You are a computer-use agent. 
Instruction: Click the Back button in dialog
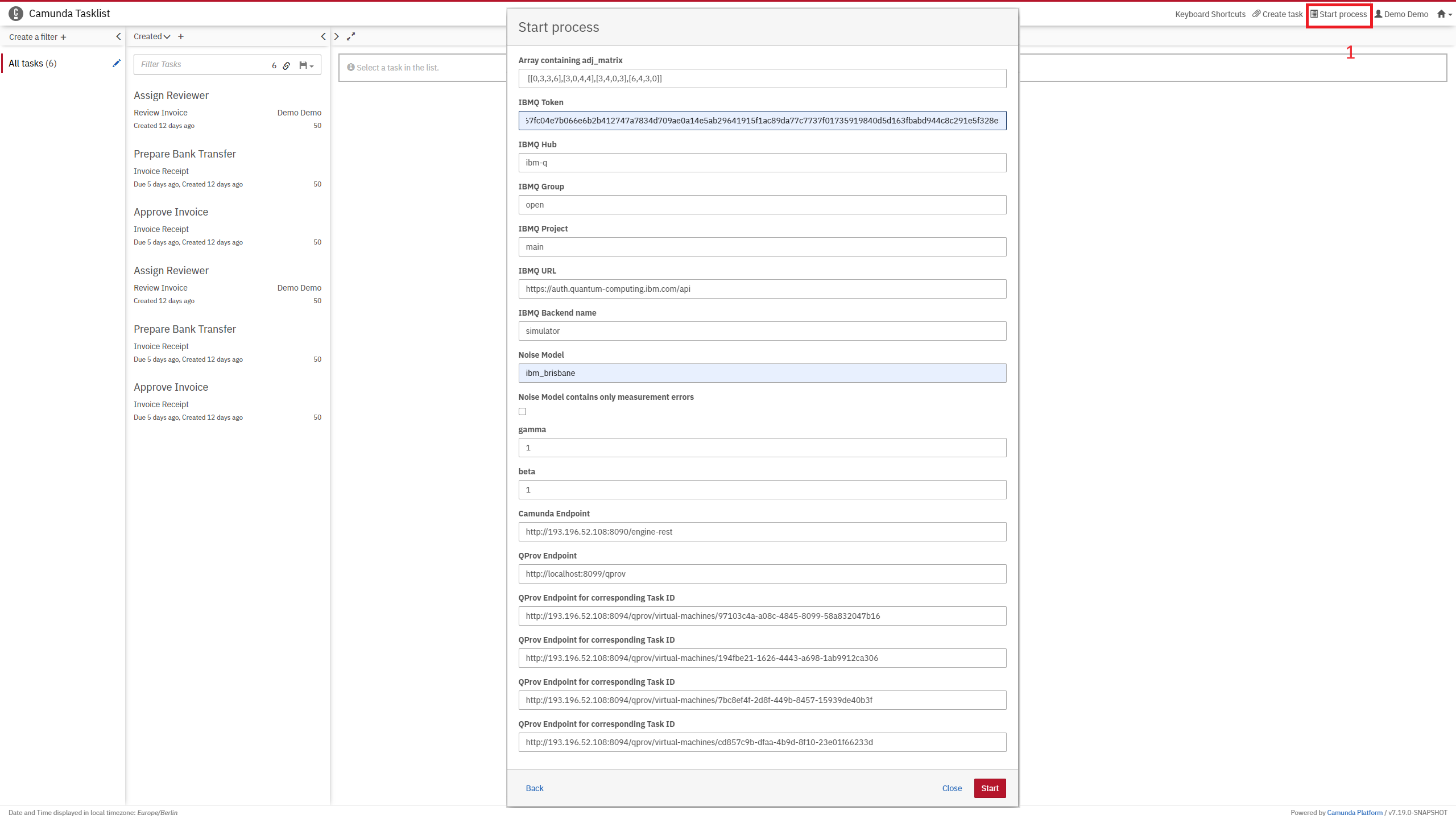pos(535,788)
